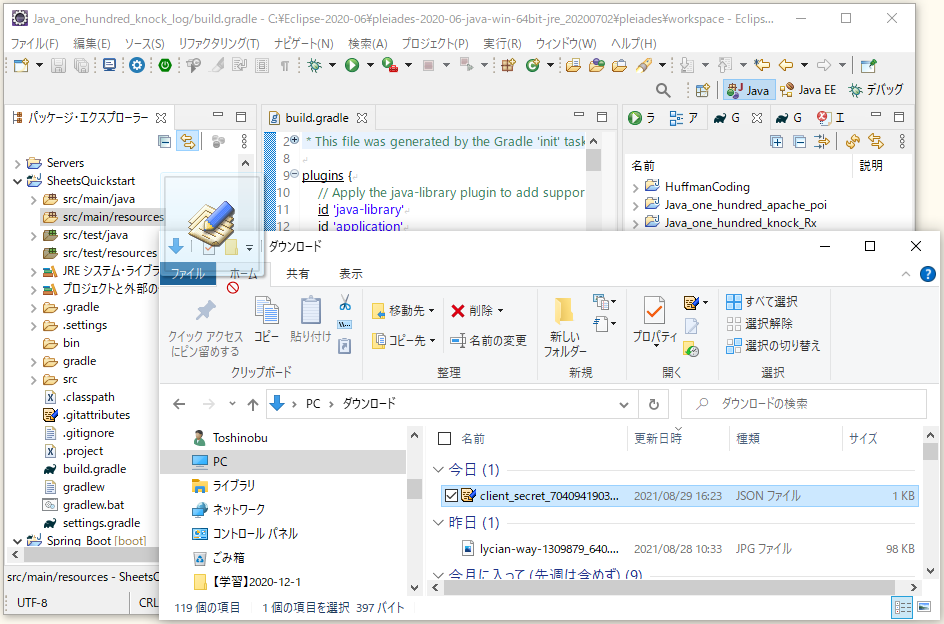Image resolution: width=944 pixels, height=624 pixels.
Task: Open the 移動先 dropdown menu
Action: point(430,310)
